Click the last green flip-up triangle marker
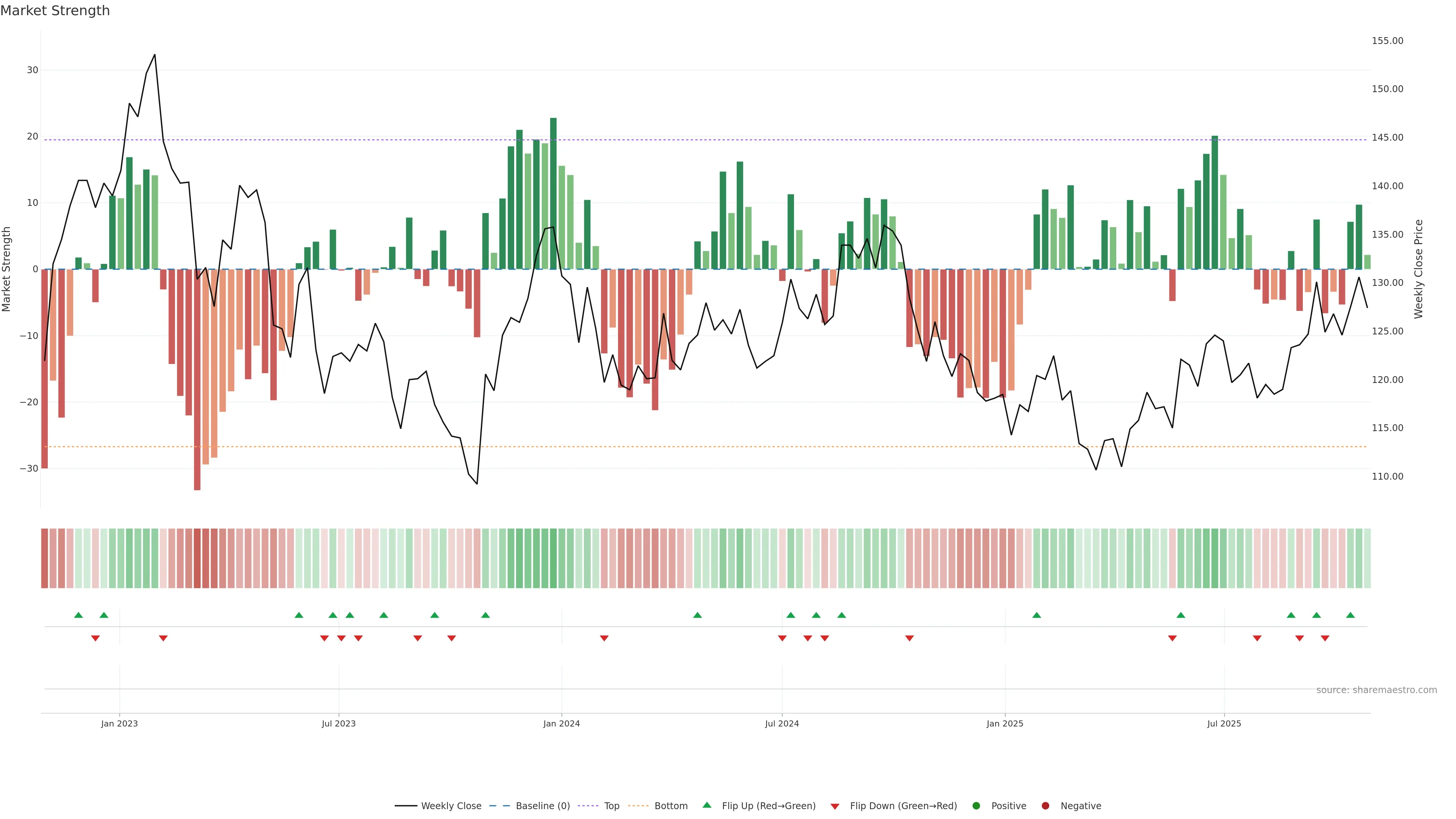Viewport: 1456px width, 819px height. pyautogui.click(x=1350, y=615)
